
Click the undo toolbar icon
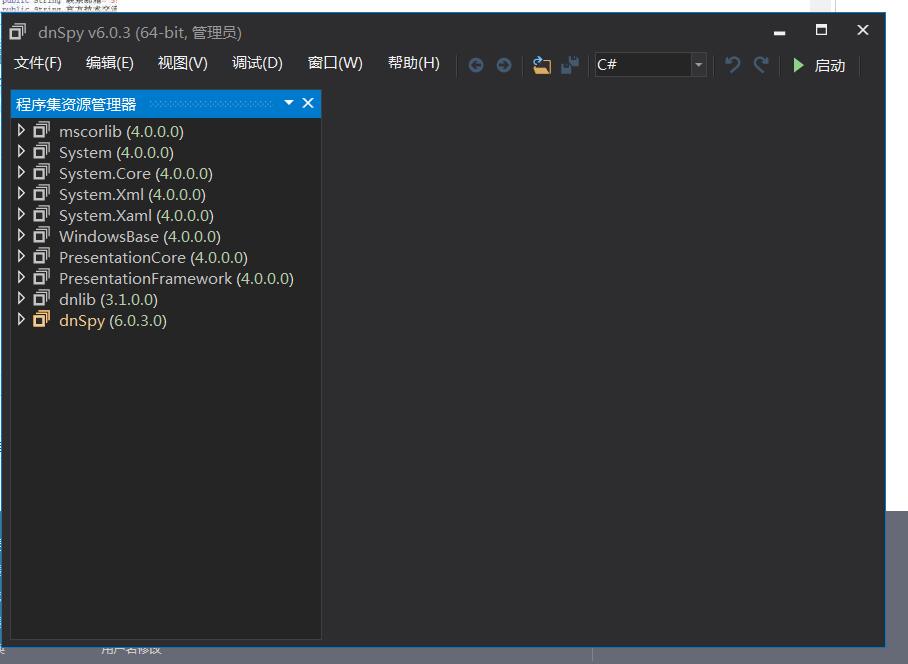click(x=733, y=65)
